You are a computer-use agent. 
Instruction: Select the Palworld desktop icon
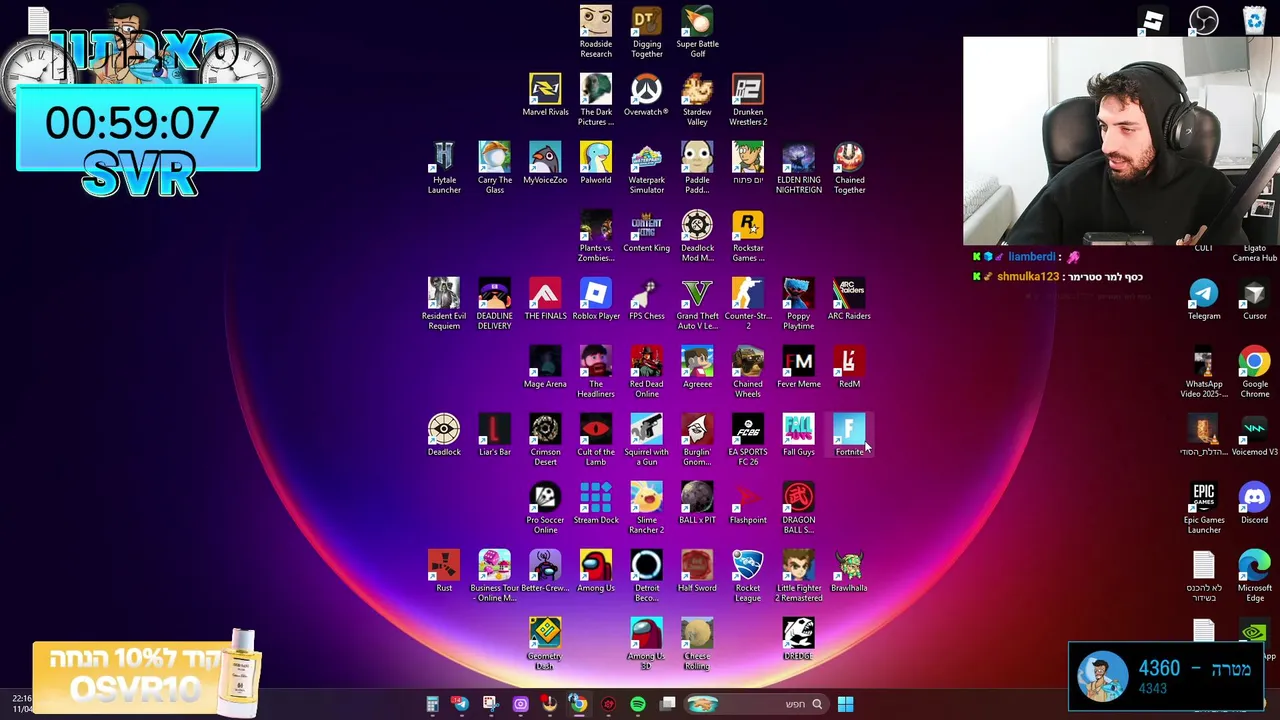coord(596,163)
